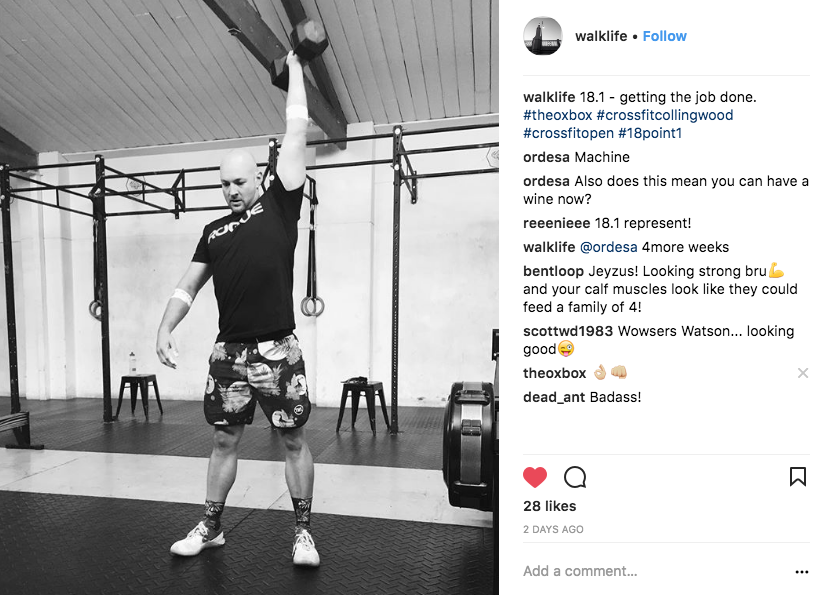Focus the Add a comment field
Image resolution: width=833 pixels, height=595 pixels.
pyautogui.click(x=653, y=571)
